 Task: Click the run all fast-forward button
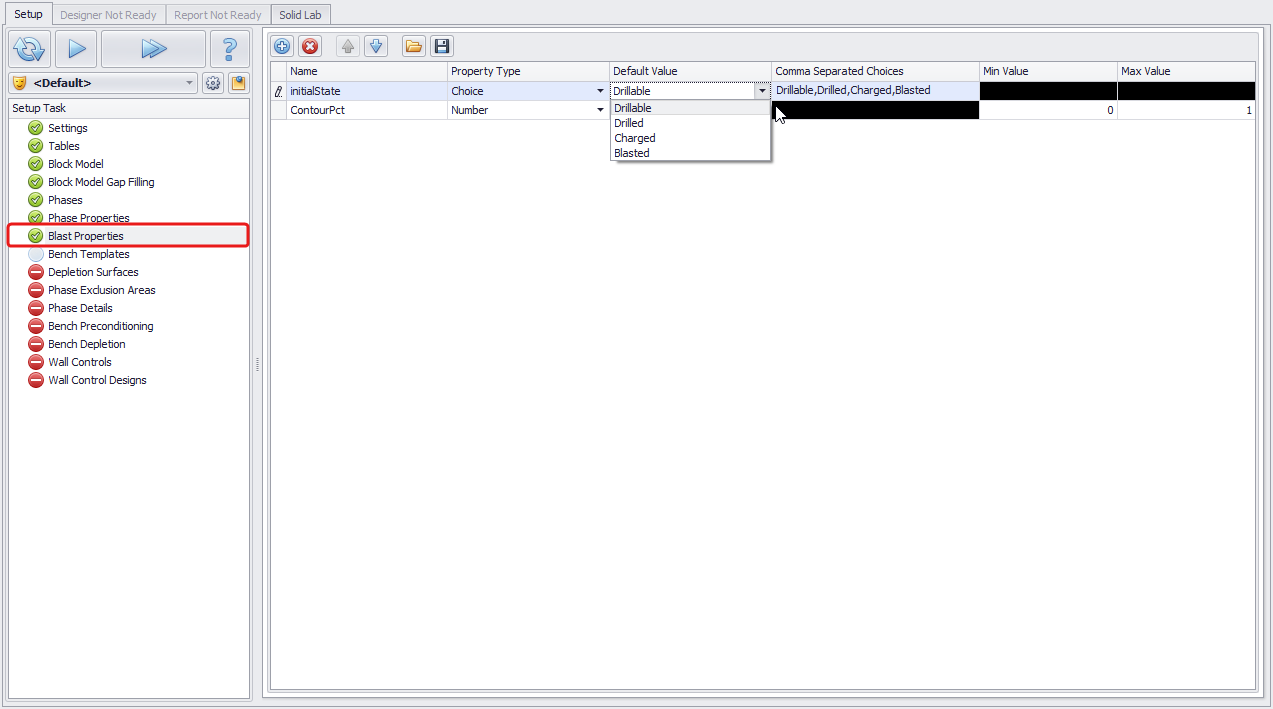[x=153, y=48]
